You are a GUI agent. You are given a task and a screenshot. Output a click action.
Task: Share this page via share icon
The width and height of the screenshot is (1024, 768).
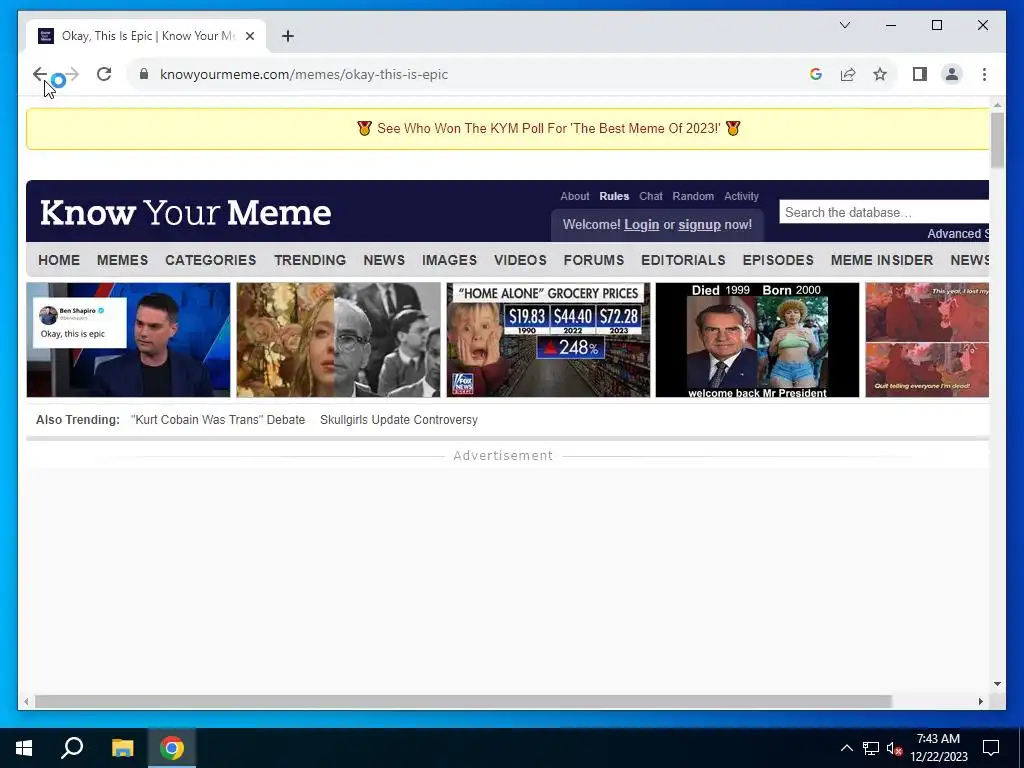click(x=848, y=74)
